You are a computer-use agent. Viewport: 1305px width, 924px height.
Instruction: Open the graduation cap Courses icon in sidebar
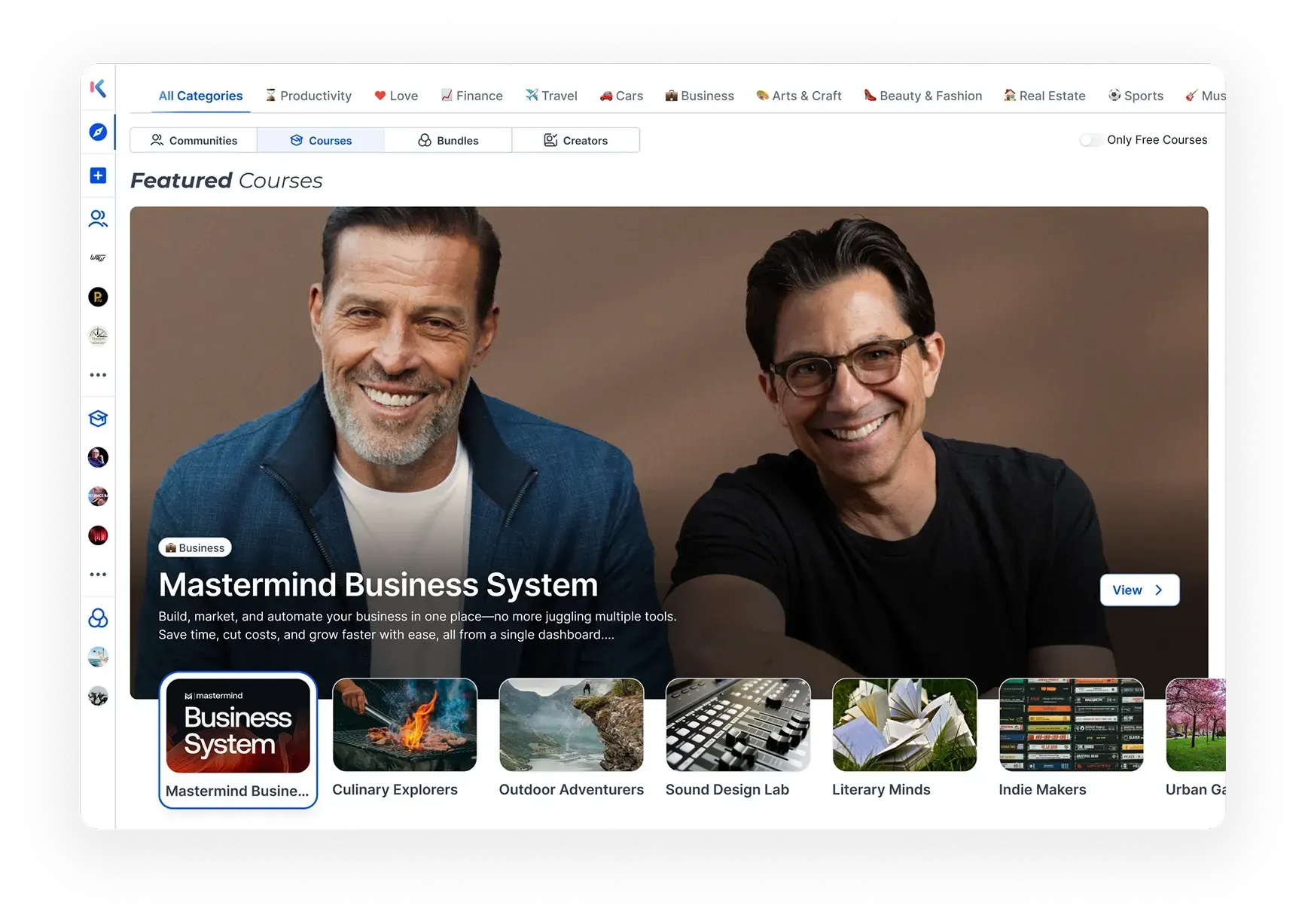(x=98, y=419)
